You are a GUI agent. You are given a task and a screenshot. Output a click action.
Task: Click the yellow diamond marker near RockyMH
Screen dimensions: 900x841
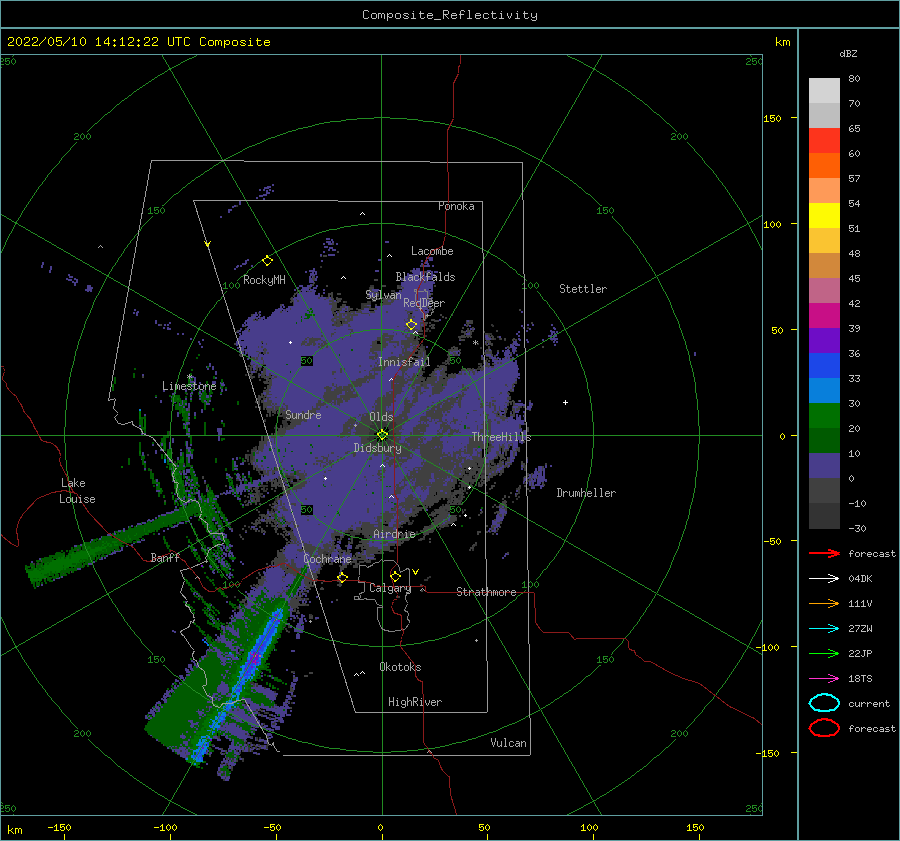(267, 261)
